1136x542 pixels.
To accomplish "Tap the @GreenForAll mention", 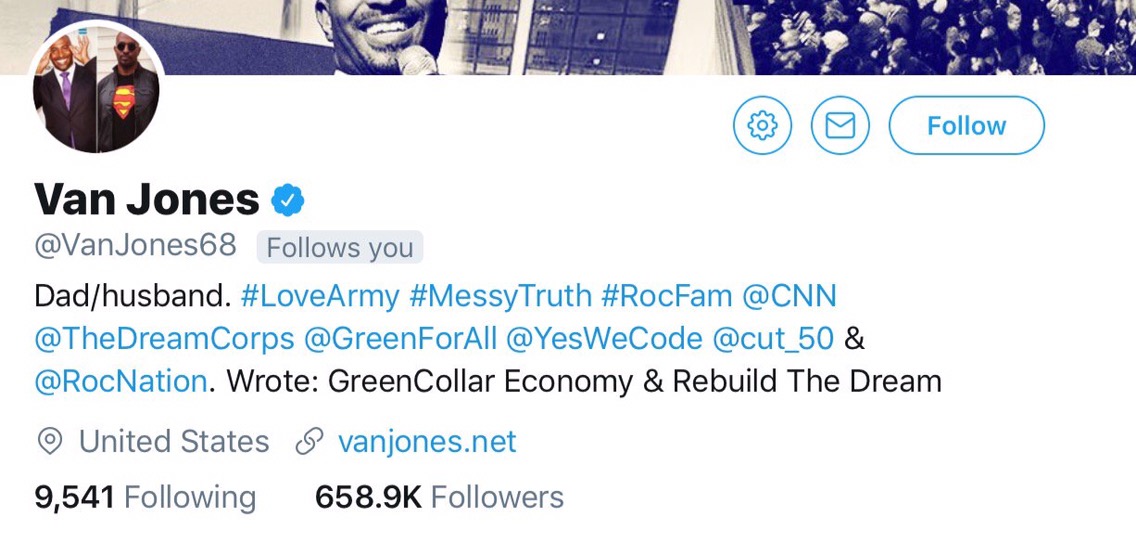I will pyautogui.click(x=400, y=339).
